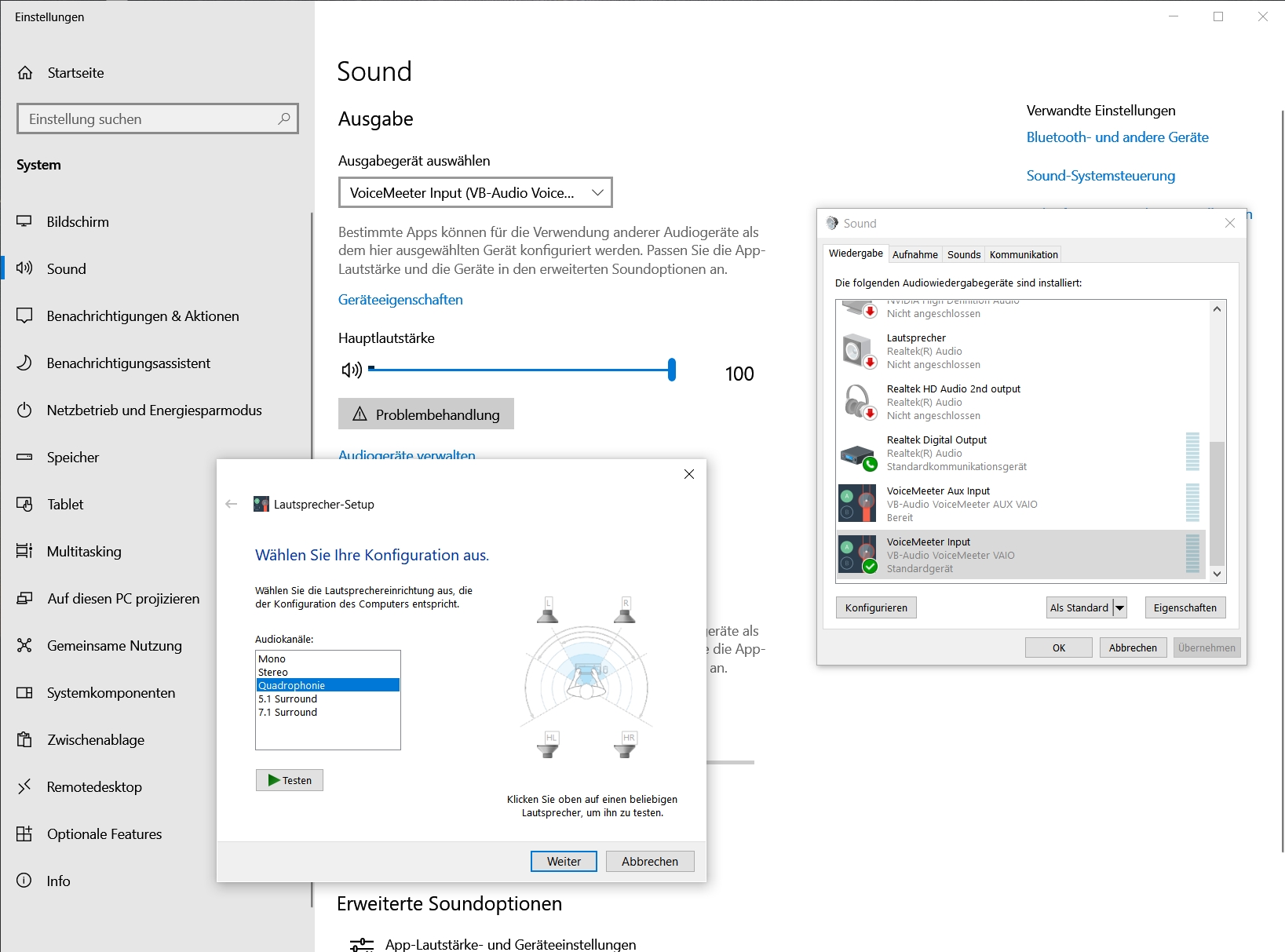Mute via Hauptlautstärke speaker icon
The height and width of the screenshot is (952, 1285).
point(352,370)
